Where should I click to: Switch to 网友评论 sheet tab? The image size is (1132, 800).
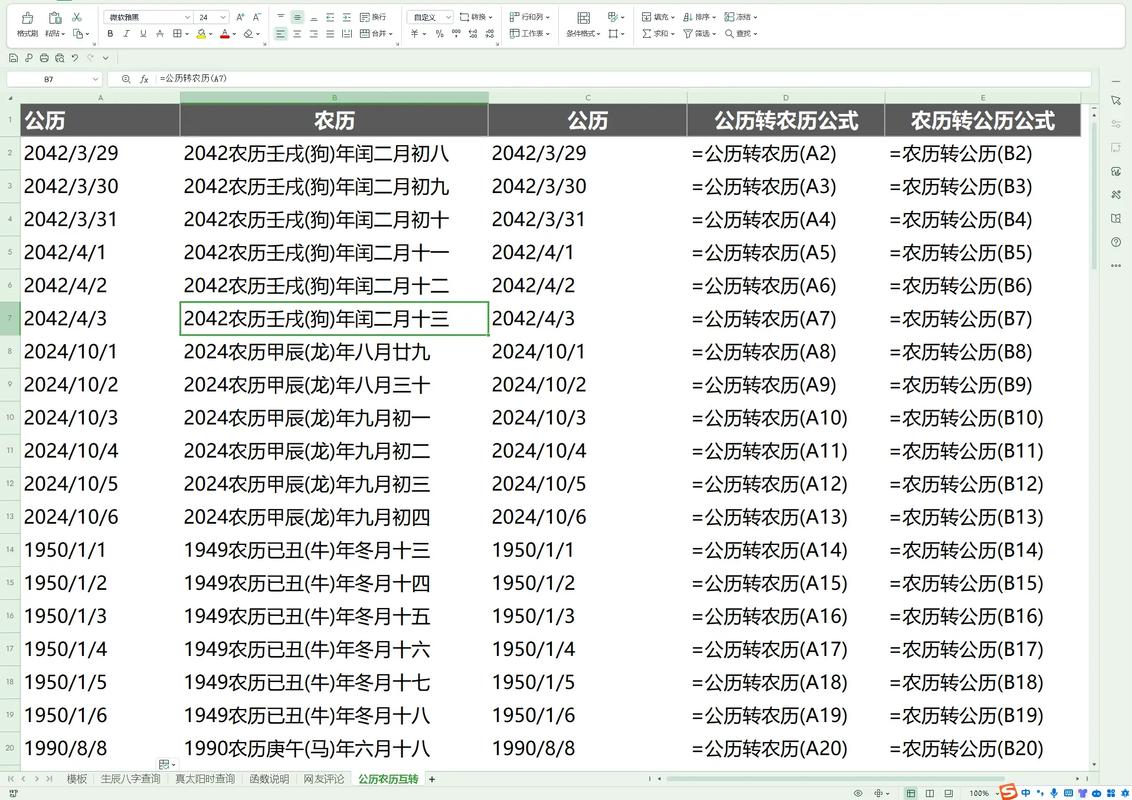click(323, 779)
